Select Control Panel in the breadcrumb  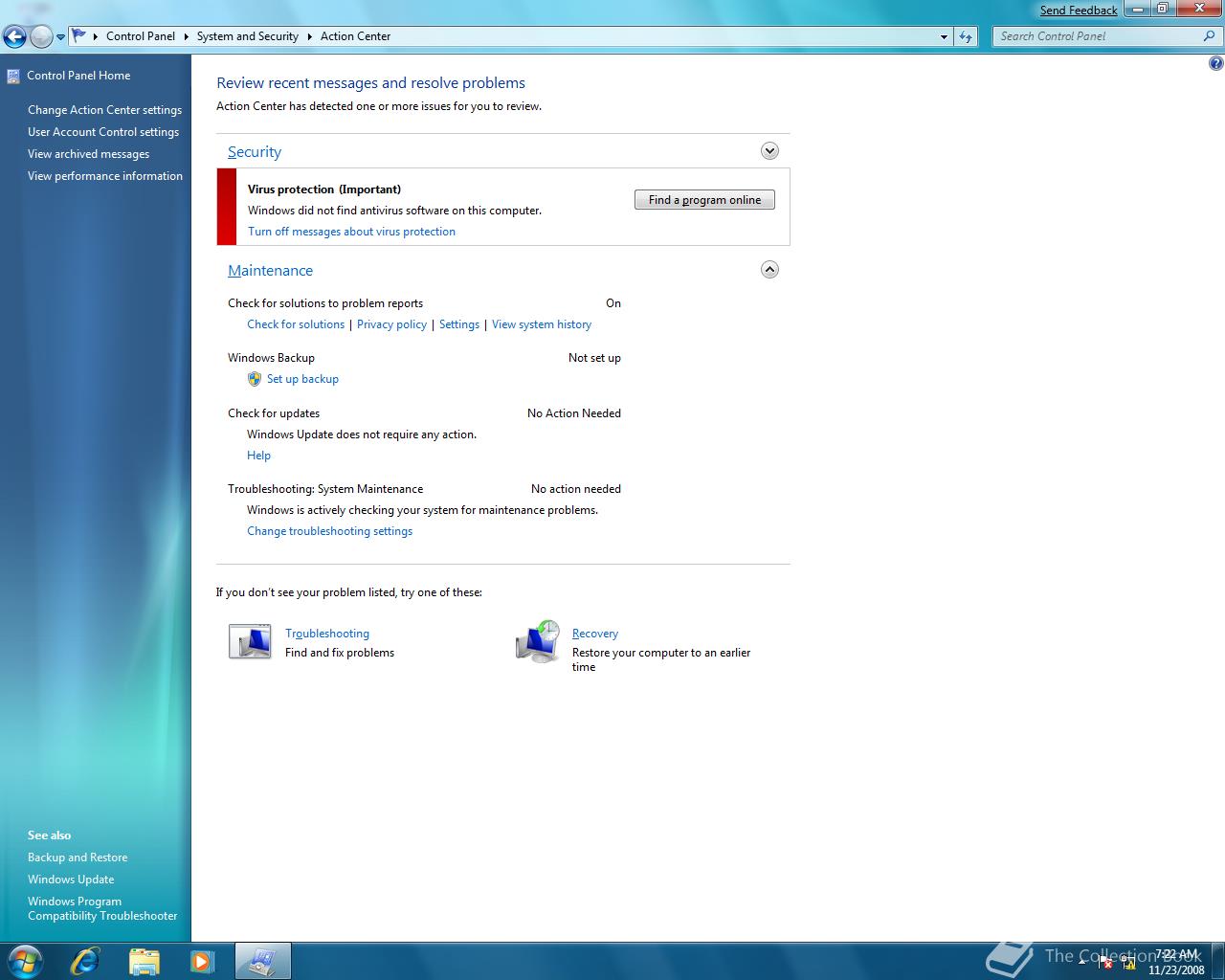(x=141, y=36)
